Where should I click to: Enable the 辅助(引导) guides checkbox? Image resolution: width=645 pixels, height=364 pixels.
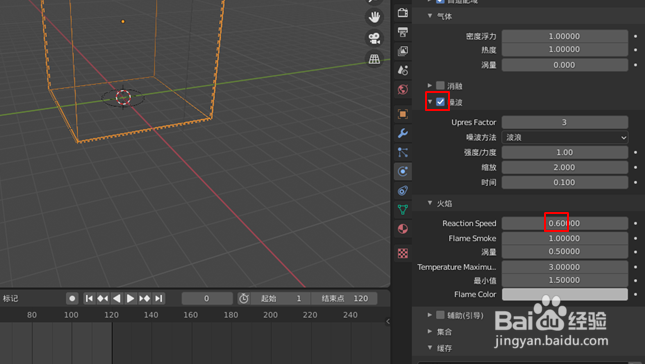(x=440, y=315)
